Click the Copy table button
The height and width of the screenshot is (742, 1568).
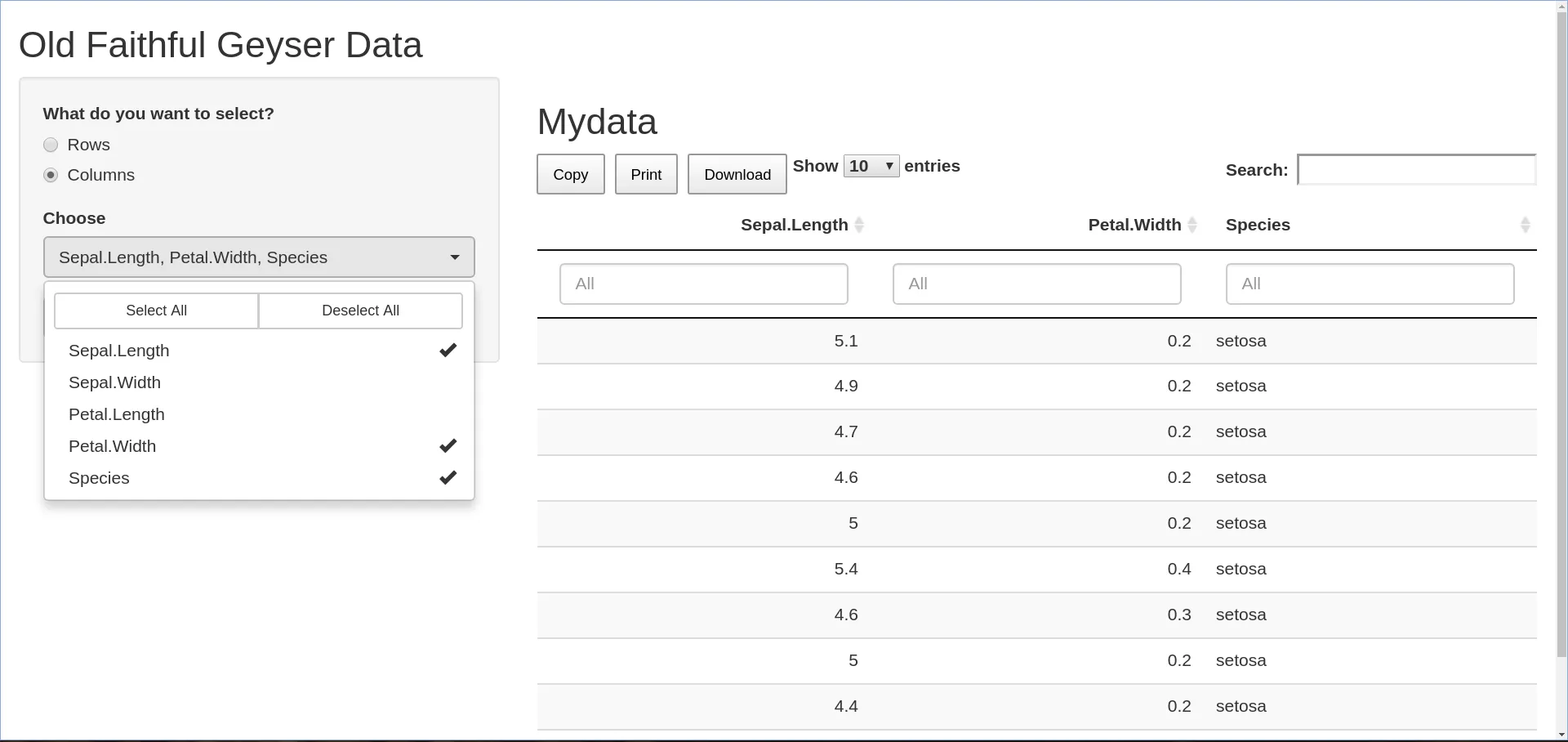(x=570, y=174)
